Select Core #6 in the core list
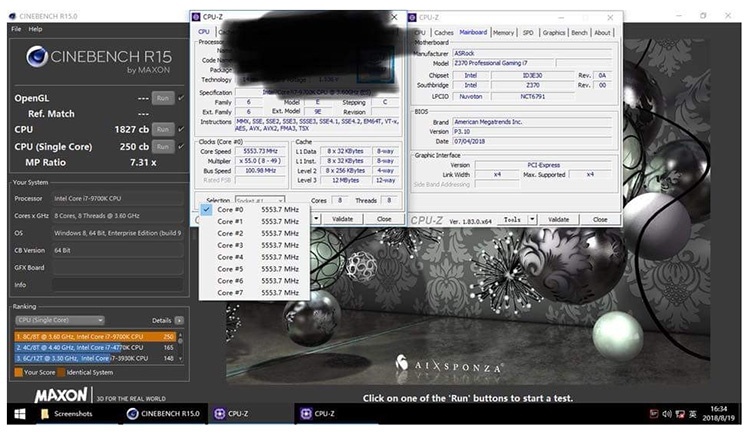750x433 pixels. tap(254, 281)
